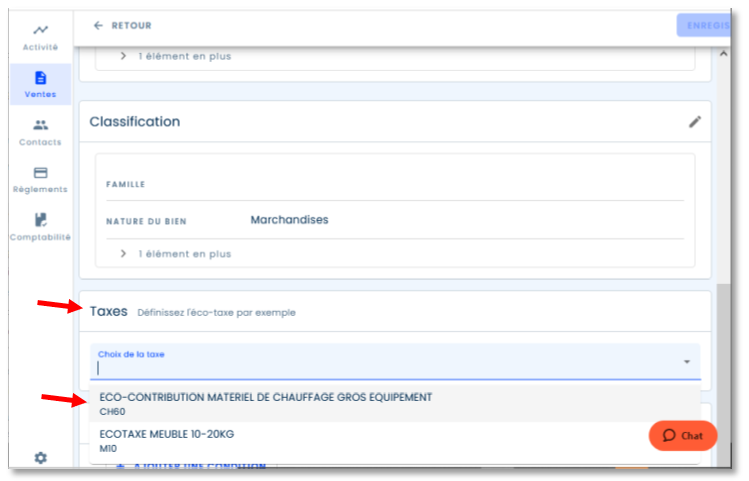The width and height of the screenshot is (749, 481).
Task: Open the Règlements card icon
Action: 41,172
